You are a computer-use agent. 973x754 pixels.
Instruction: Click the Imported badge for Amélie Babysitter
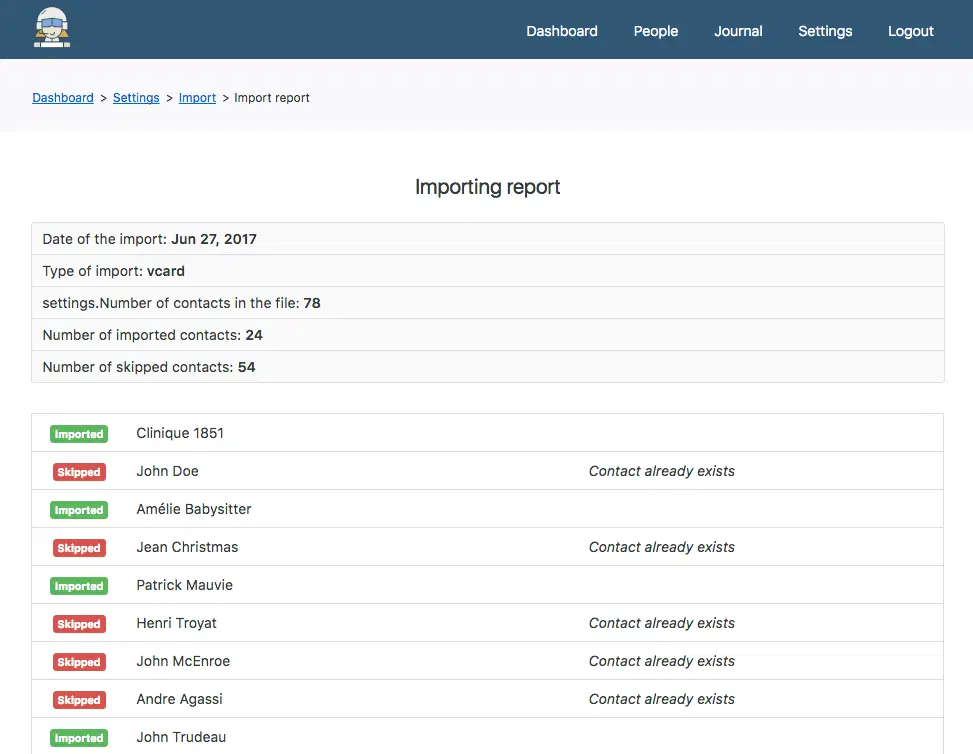(79, 510)
